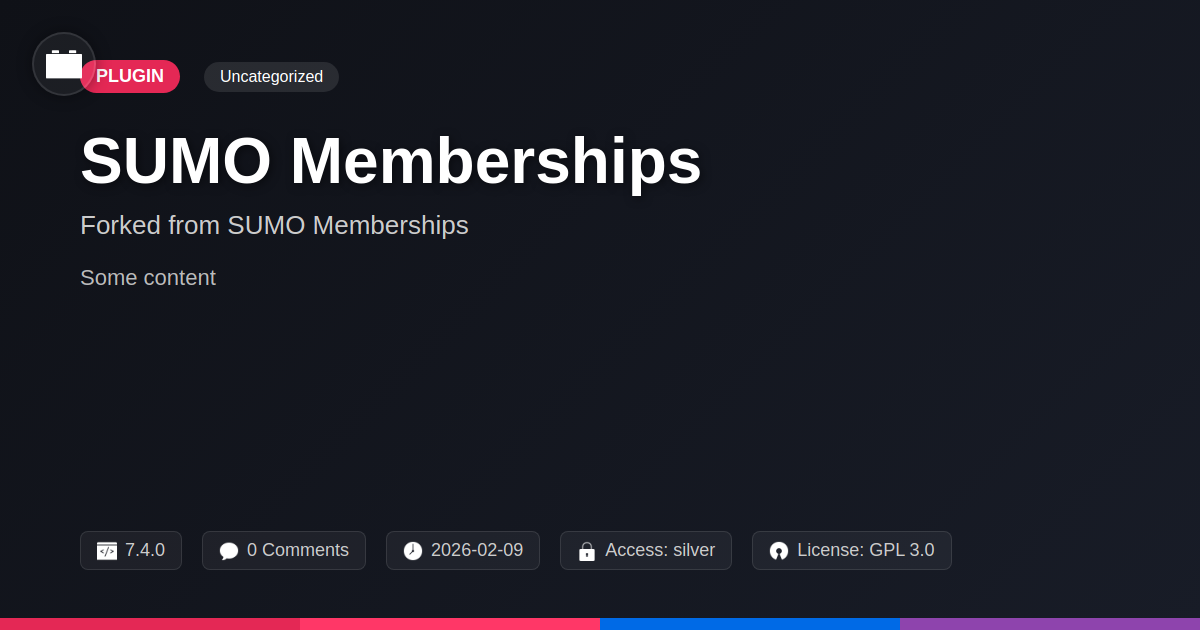Click the Some content text
The width and height of the screenshot is (1200, 630).
pyautogui.click(x=148, y=278)
